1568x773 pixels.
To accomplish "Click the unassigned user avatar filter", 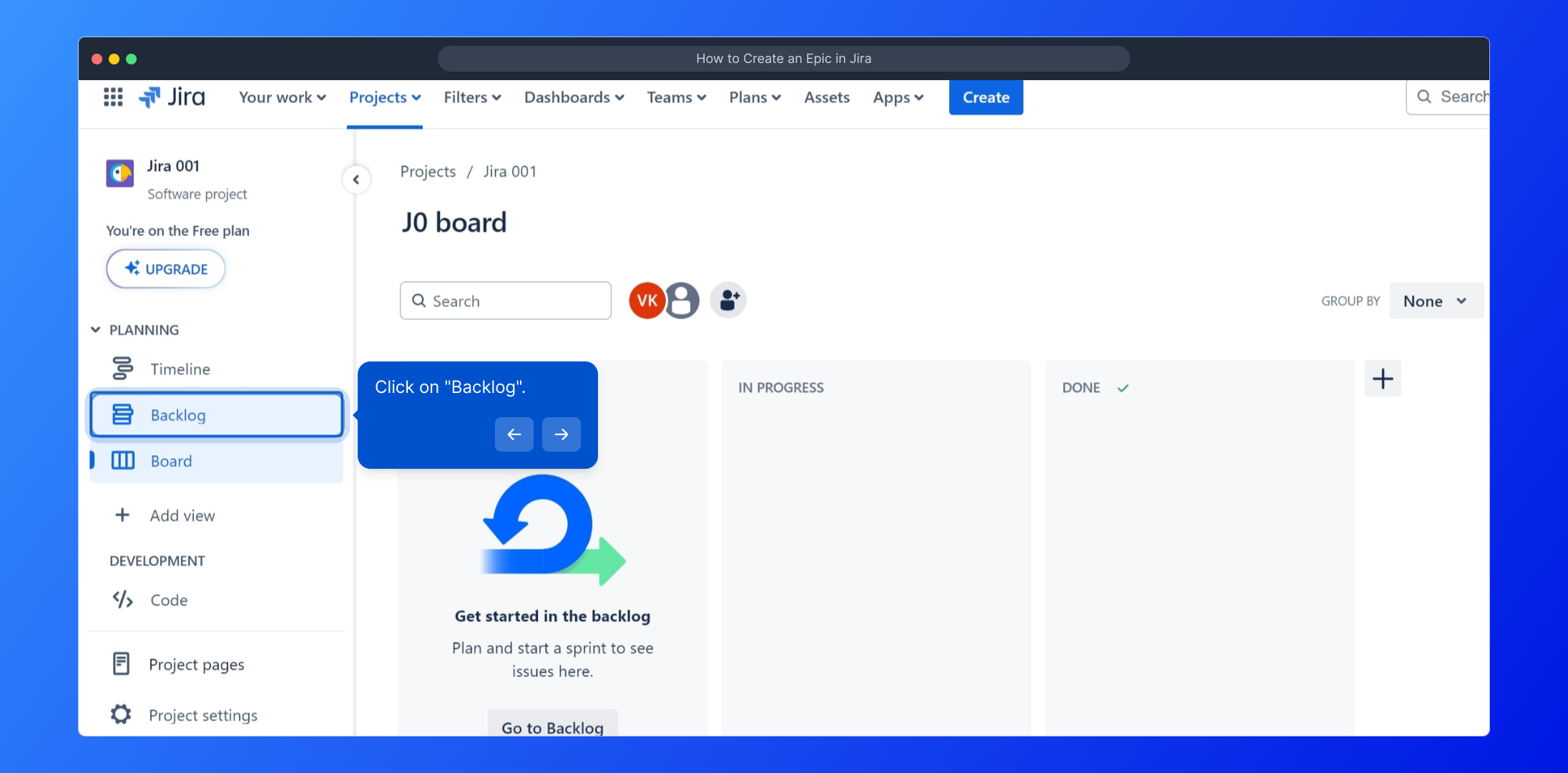I will pyautogui.click(x=683, y=300).
